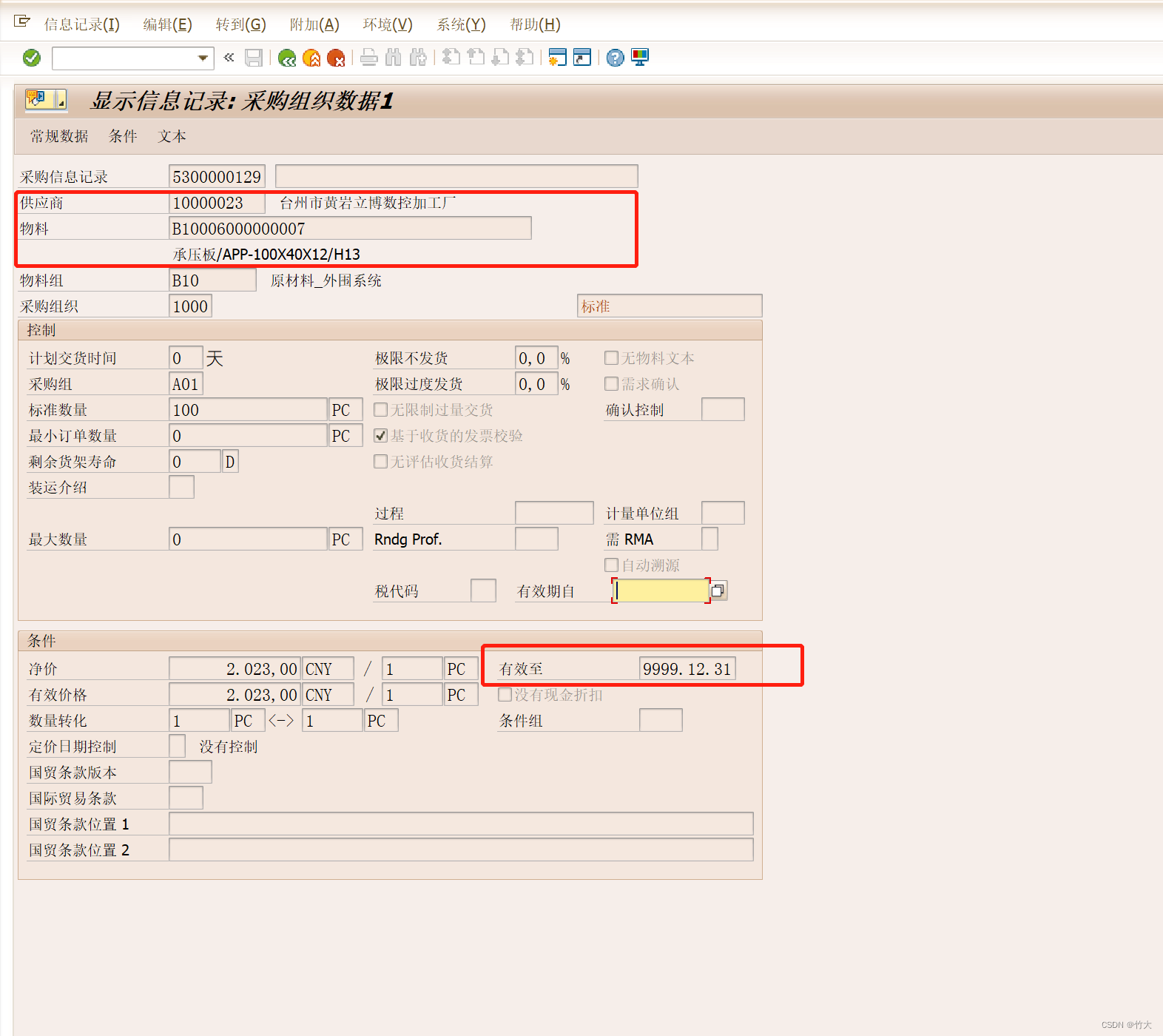Click the 标准 info category field
Screen dimensions: 1163x1036
click(670, 306)
